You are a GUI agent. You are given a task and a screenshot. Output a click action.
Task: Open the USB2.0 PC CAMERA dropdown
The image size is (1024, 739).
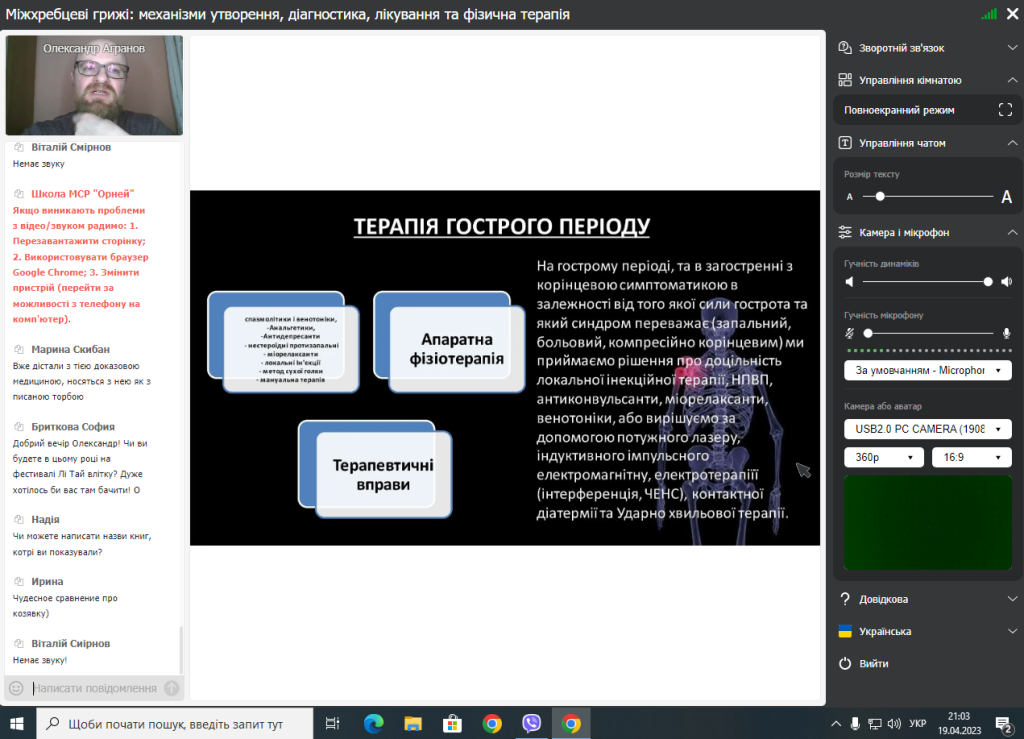click(927, 429)
